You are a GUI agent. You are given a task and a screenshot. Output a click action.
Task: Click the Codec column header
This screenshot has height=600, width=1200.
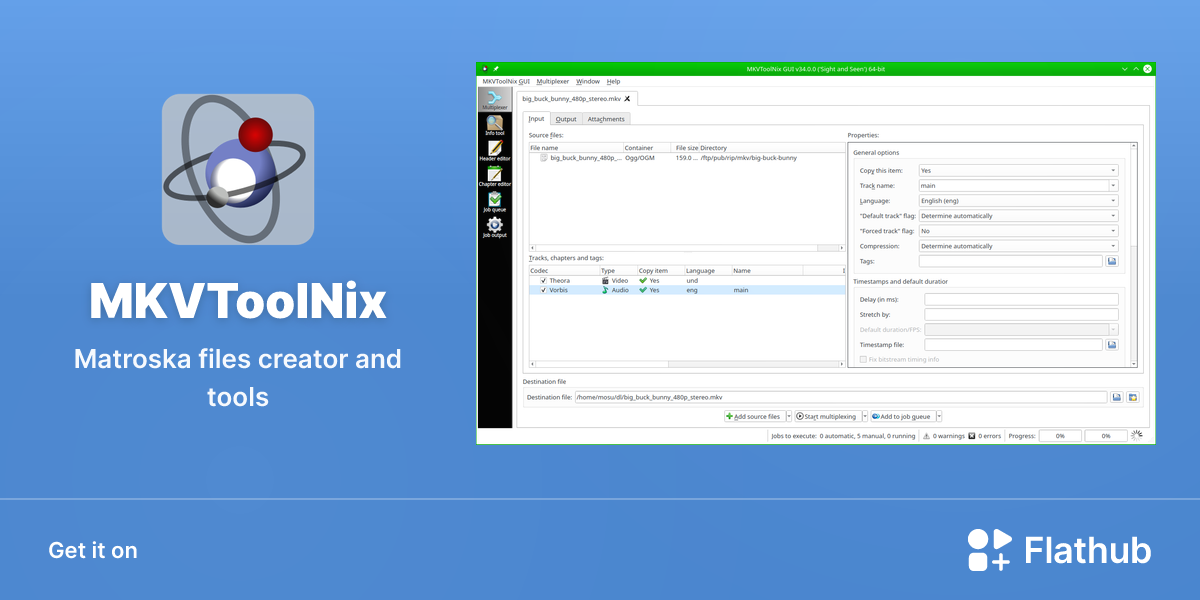click(563, 271)
